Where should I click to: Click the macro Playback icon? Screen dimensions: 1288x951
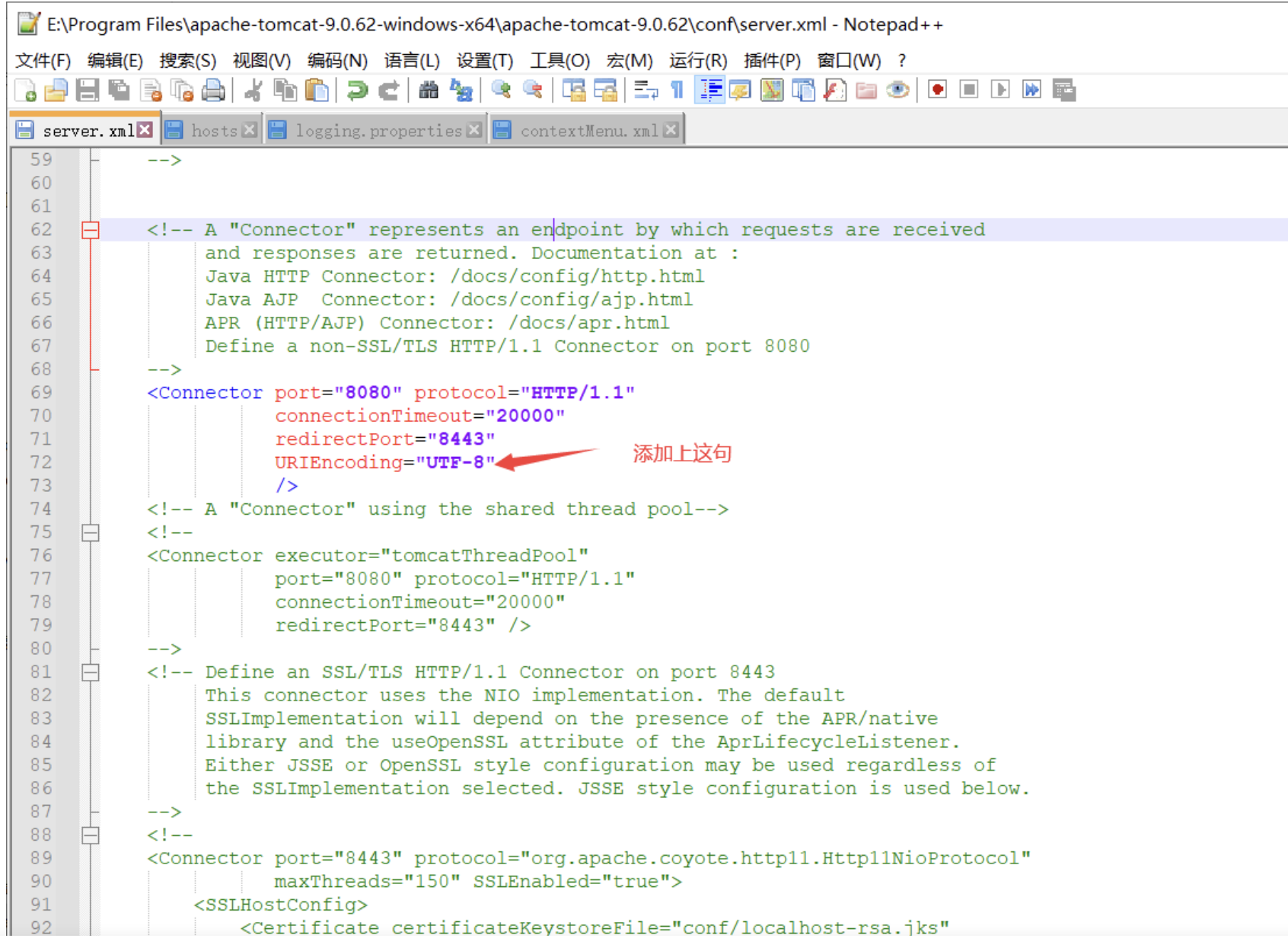click(1000, 90)
